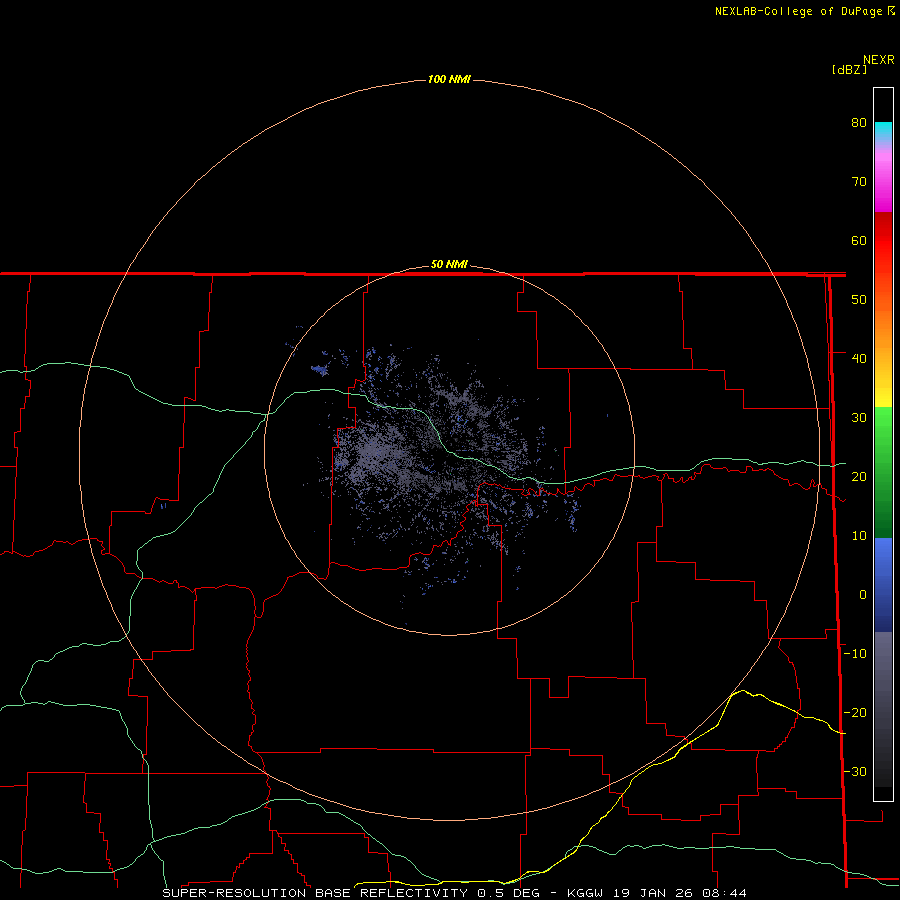Click the 20 value on dBZ scale
Viewport: 900px width, 900px height.
(x=859, y=477)
